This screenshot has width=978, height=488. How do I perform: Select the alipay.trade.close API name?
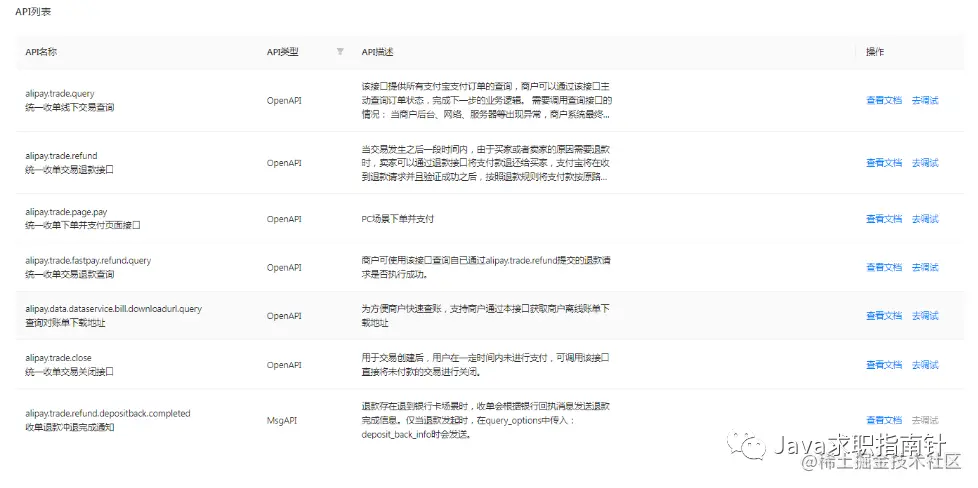click(58, 358)
